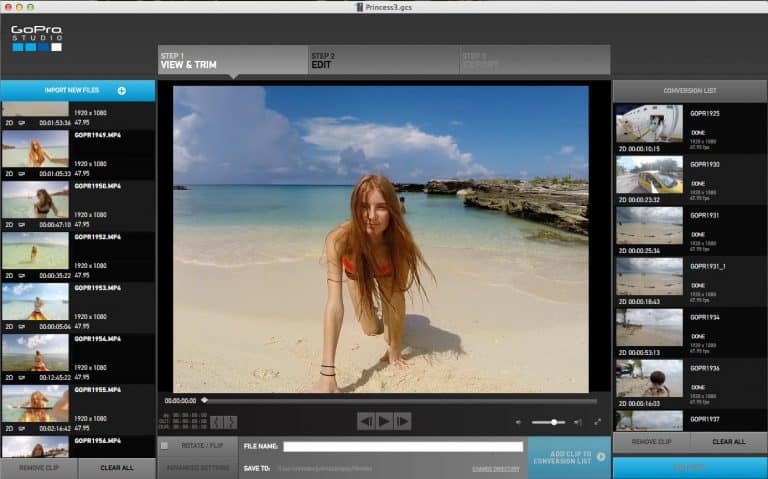Click the GoPro Studio logo
Screen dimensions: 768x479
click(36, 39)
